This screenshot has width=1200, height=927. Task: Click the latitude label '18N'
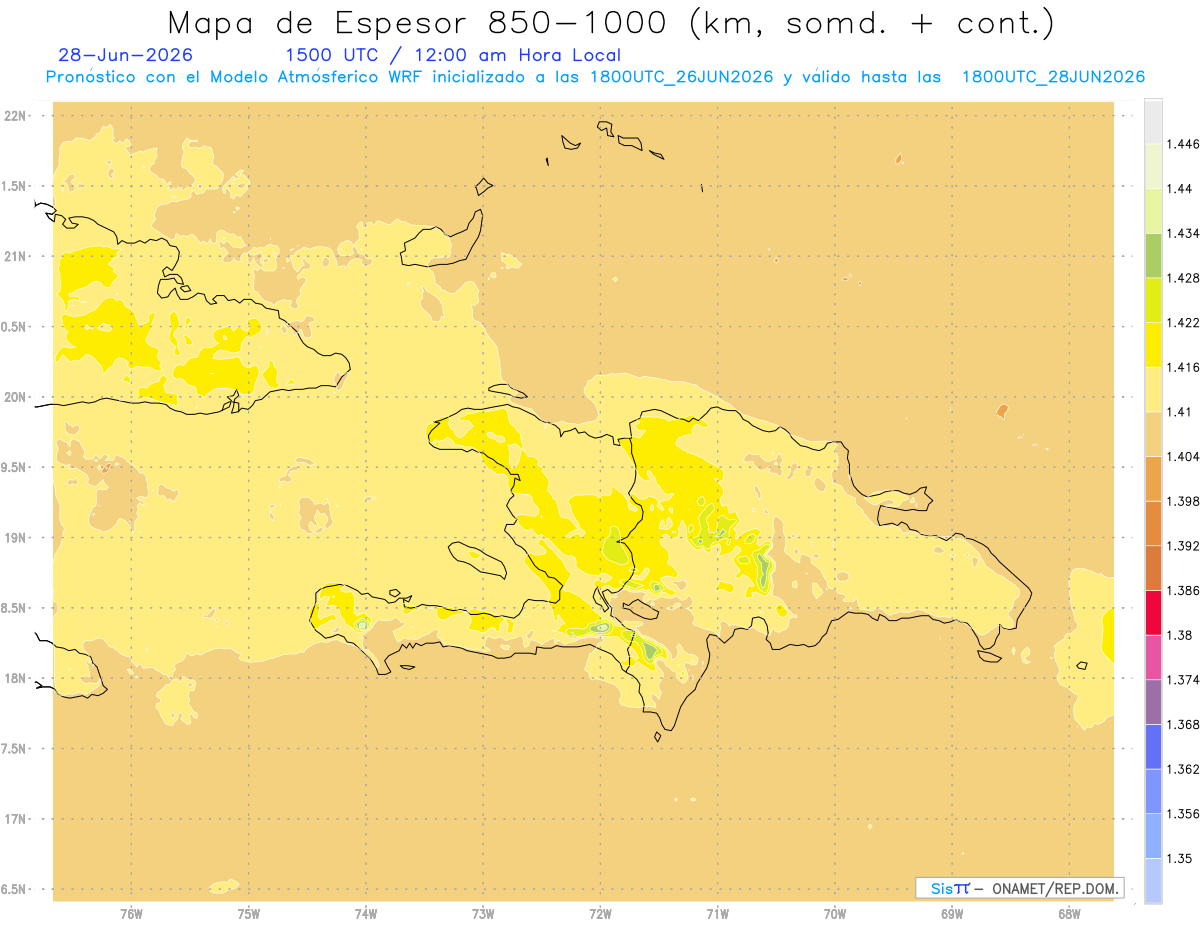pos(15,679)
